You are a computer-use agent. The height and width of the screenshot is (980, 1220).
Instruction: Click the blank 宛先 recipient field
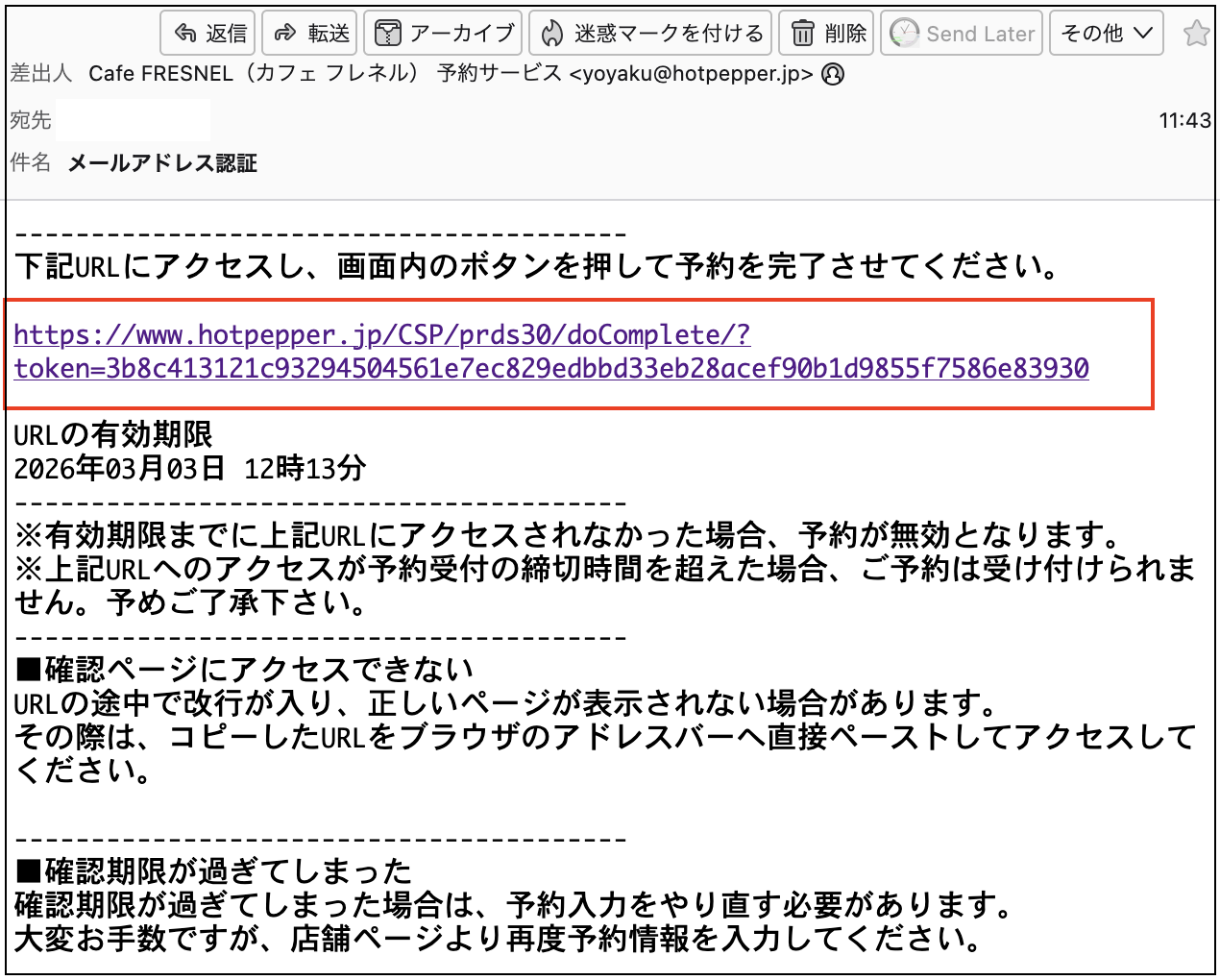(133, 120)
